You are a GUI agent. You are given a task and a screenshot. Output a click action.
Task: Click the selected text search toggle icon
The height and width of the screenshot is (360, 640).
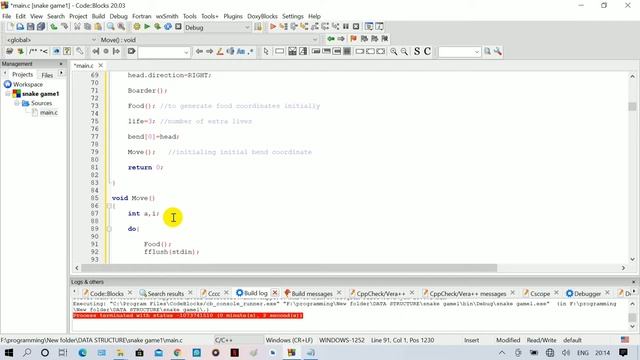click(230, 51)
